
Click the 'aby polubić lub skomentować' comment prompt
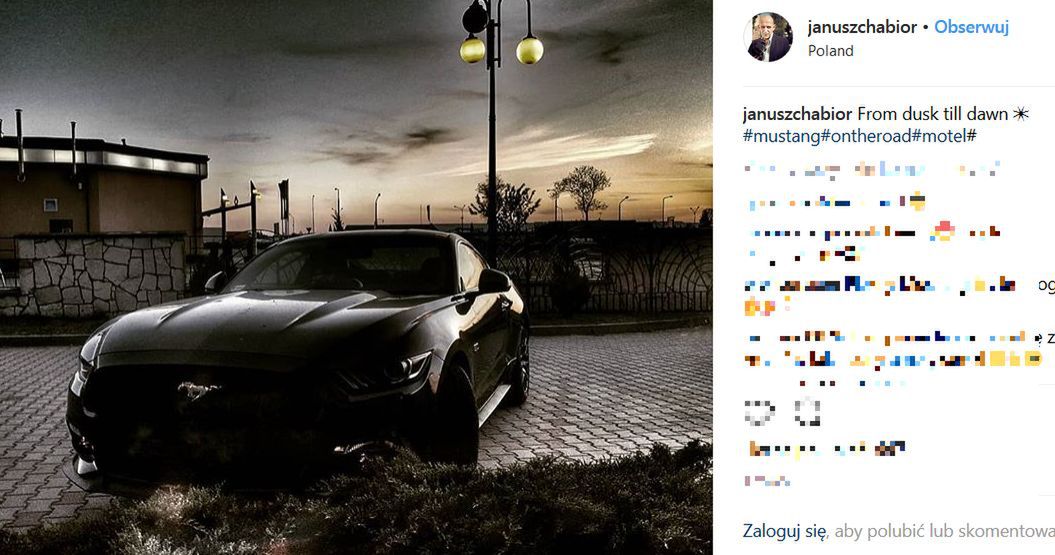coord(945,531)
